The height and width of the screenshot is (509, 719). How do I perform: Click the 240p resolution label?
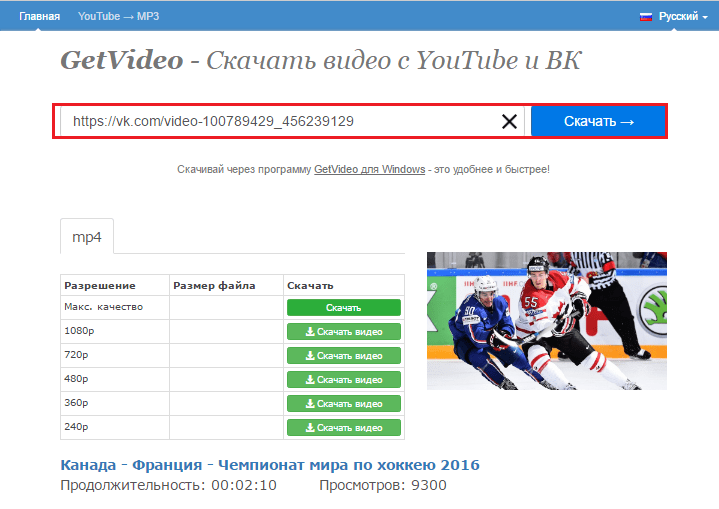click(x=76, y=426)
